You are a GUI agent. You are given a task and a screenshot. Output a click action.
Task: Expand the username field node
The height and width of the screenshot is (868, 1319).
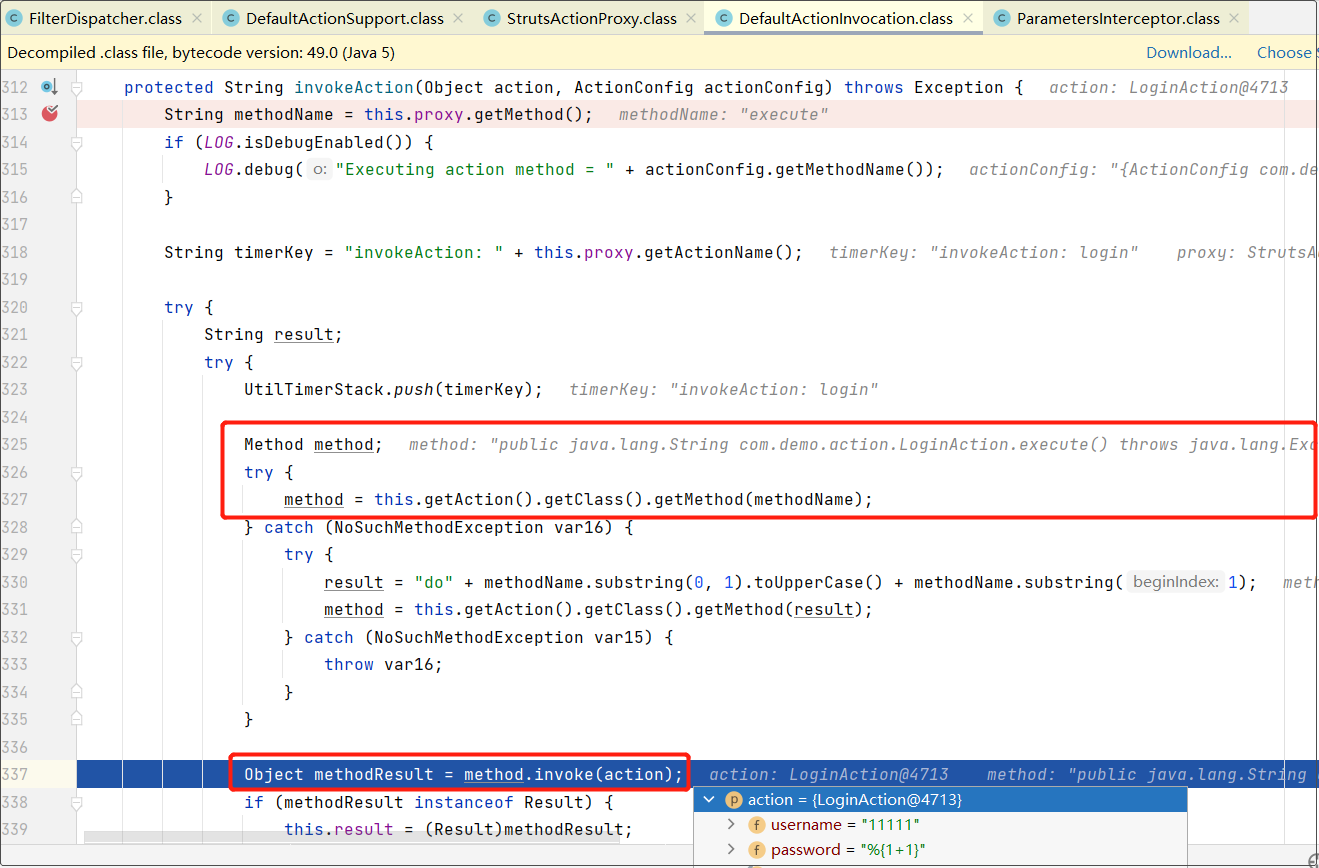click(731, 825)
